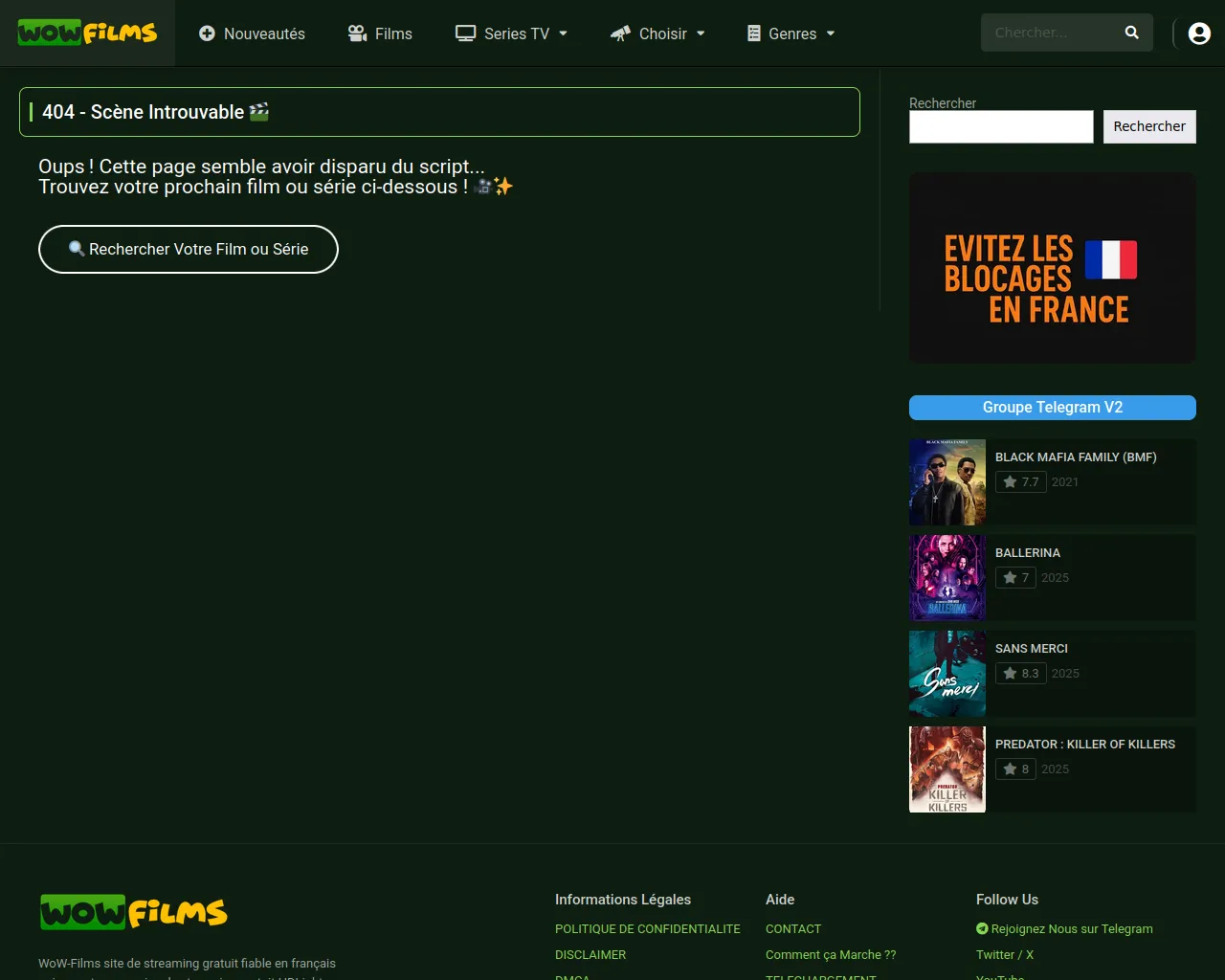Viewport: 1225px width, 980px height.
Task: Open the Genres menu
Action: [791, 33]
